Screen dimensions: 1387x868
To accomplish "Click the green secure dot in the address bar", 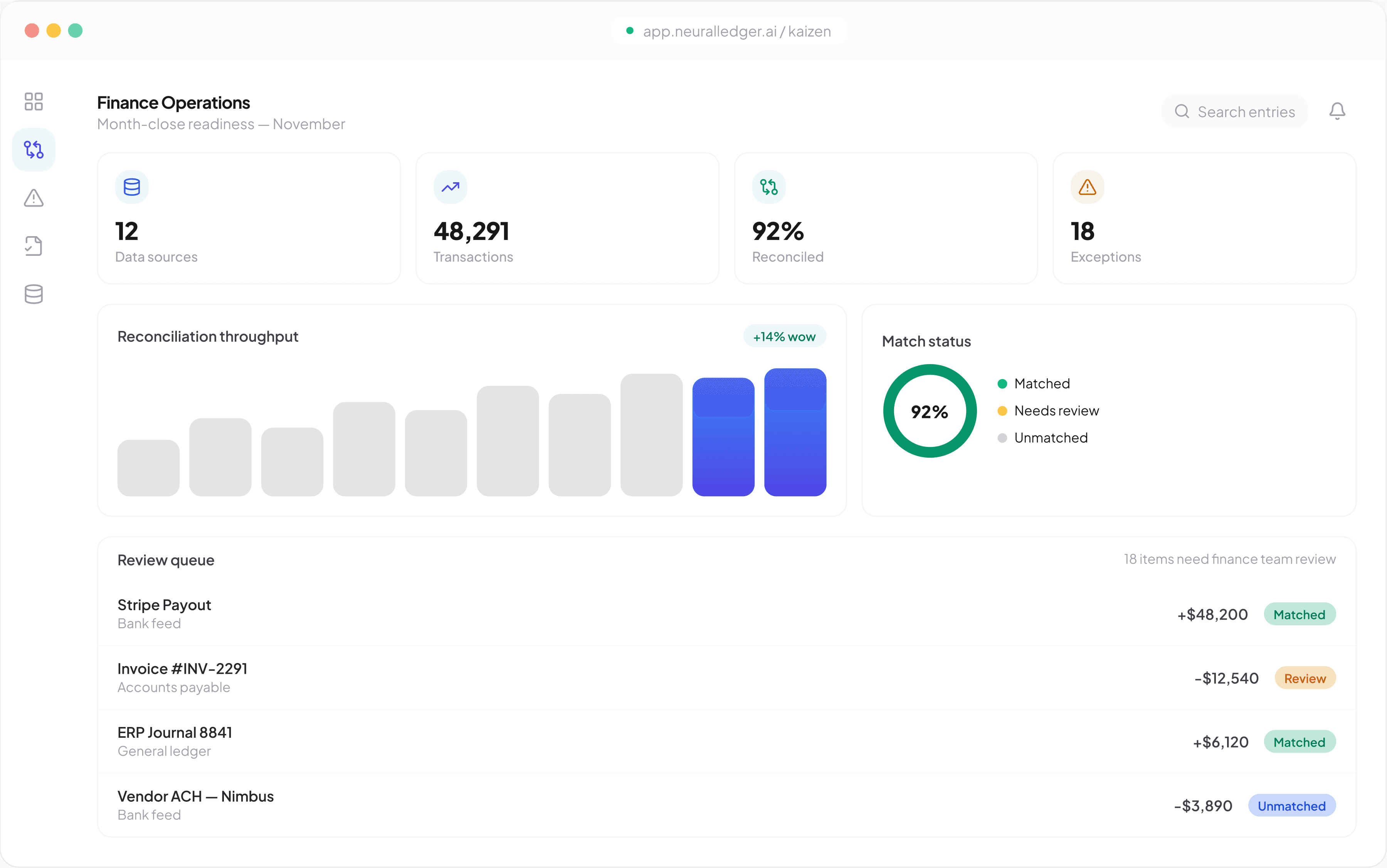I will [630, 31].
